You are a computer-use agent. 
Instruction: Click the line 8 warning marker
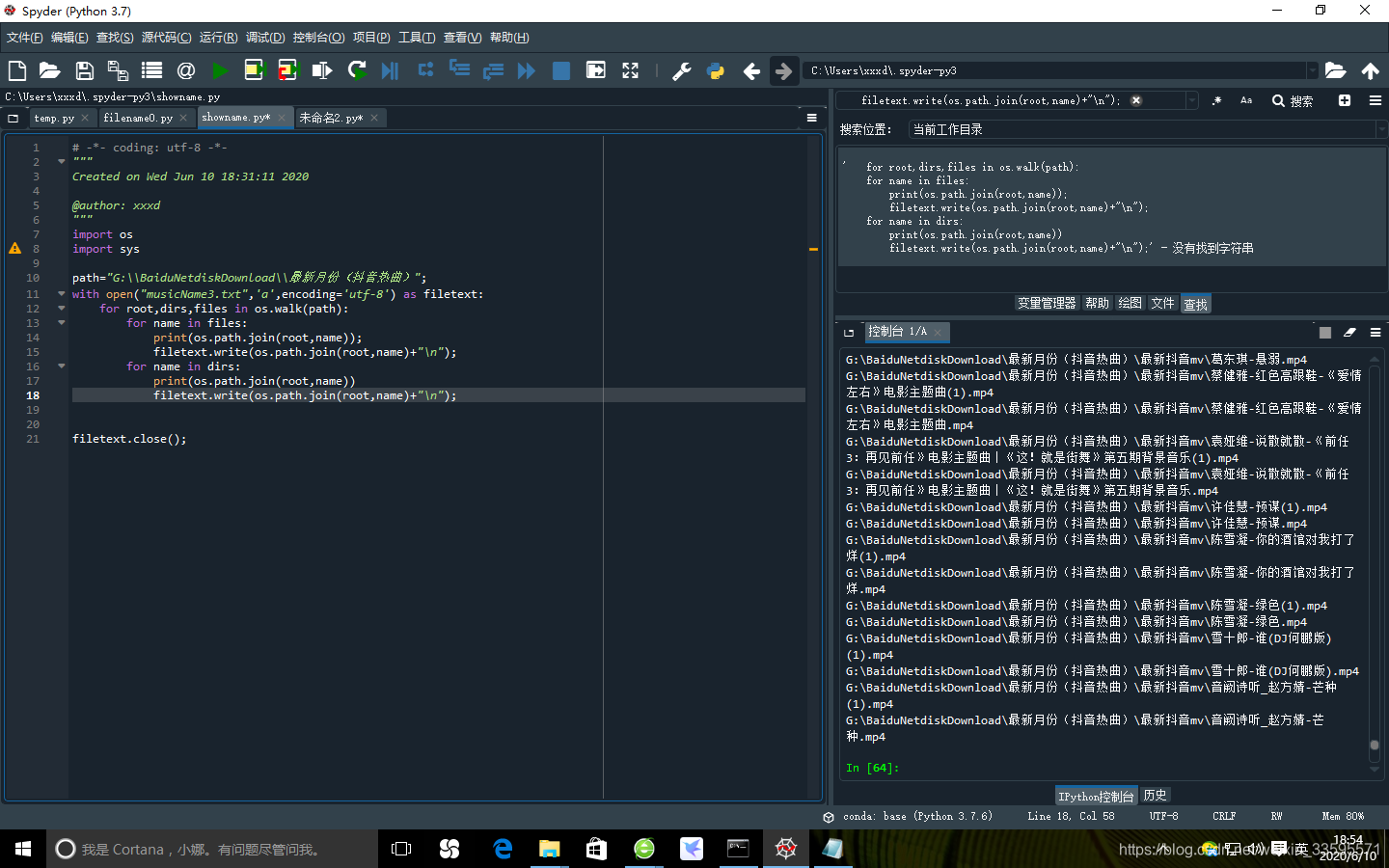click(x=14, y=248)
